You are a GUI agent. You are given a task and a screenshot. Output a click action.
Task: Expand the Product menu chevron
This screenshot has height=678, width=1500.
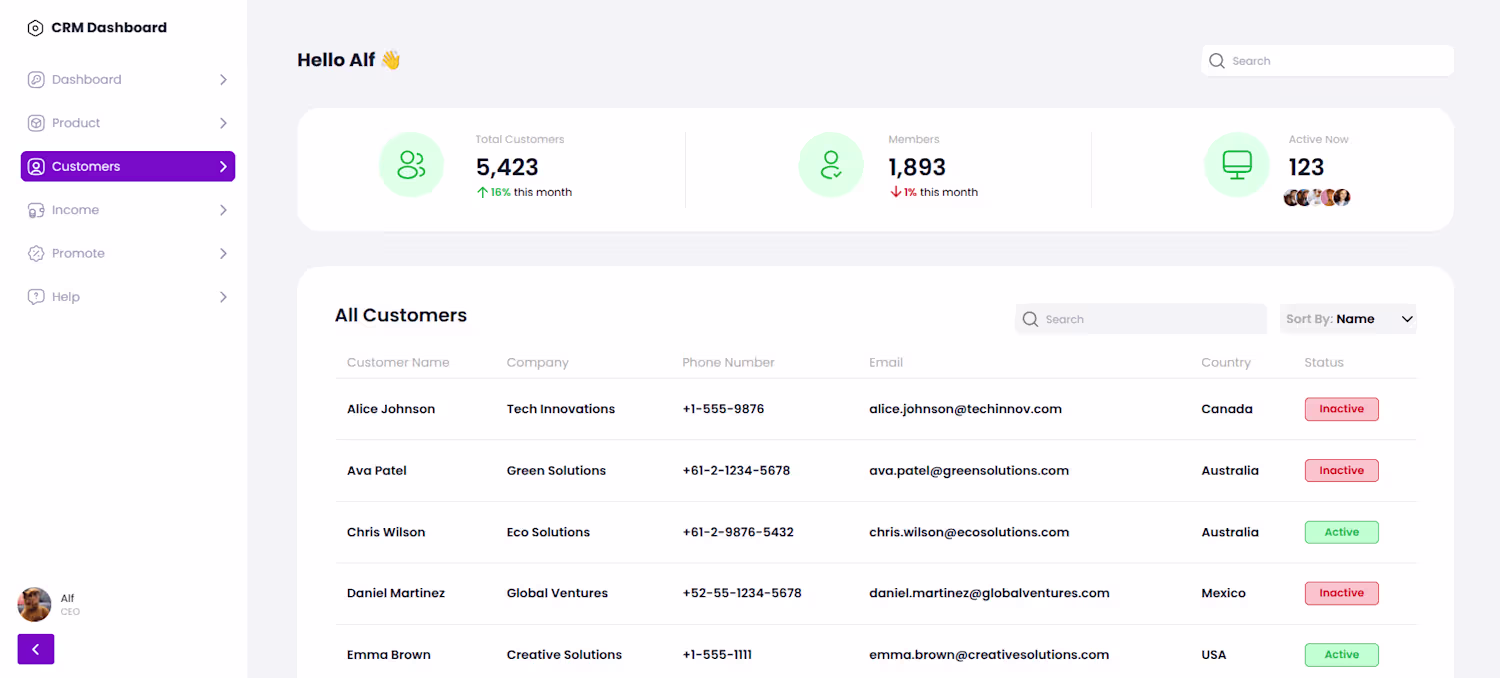coord(223,123)
